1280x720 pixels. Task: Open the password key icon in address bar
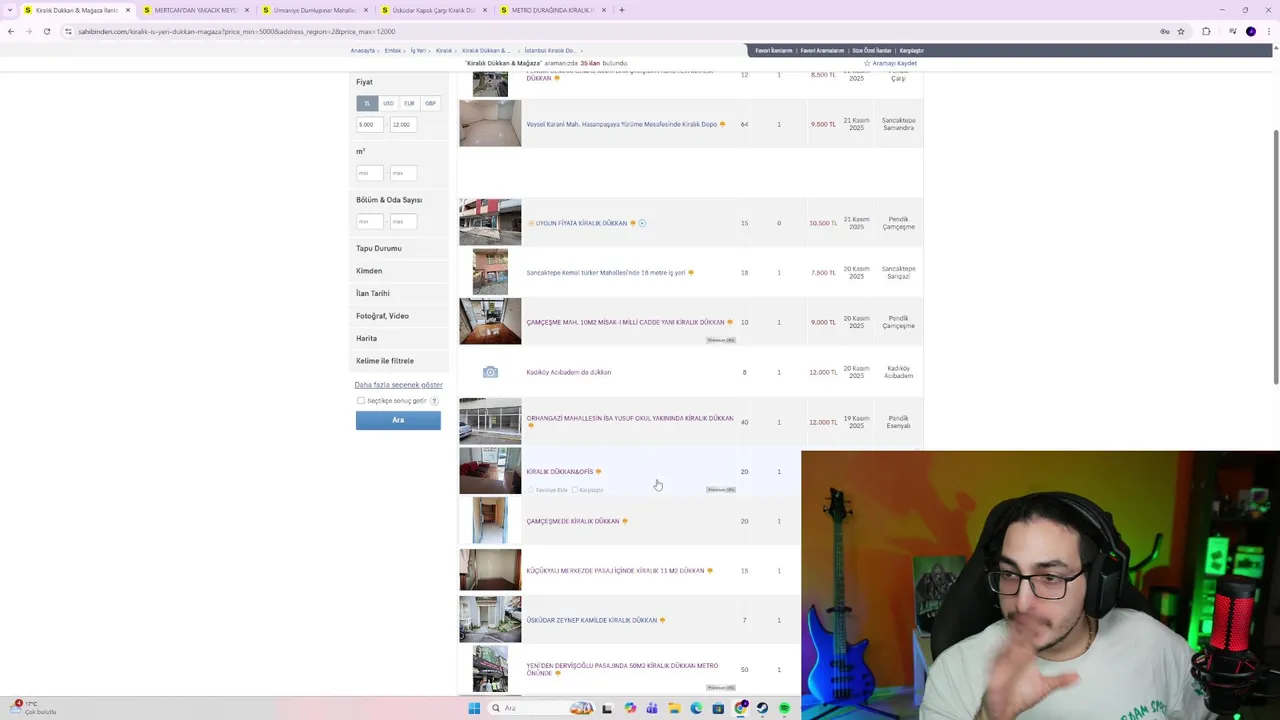(1165, 31)
